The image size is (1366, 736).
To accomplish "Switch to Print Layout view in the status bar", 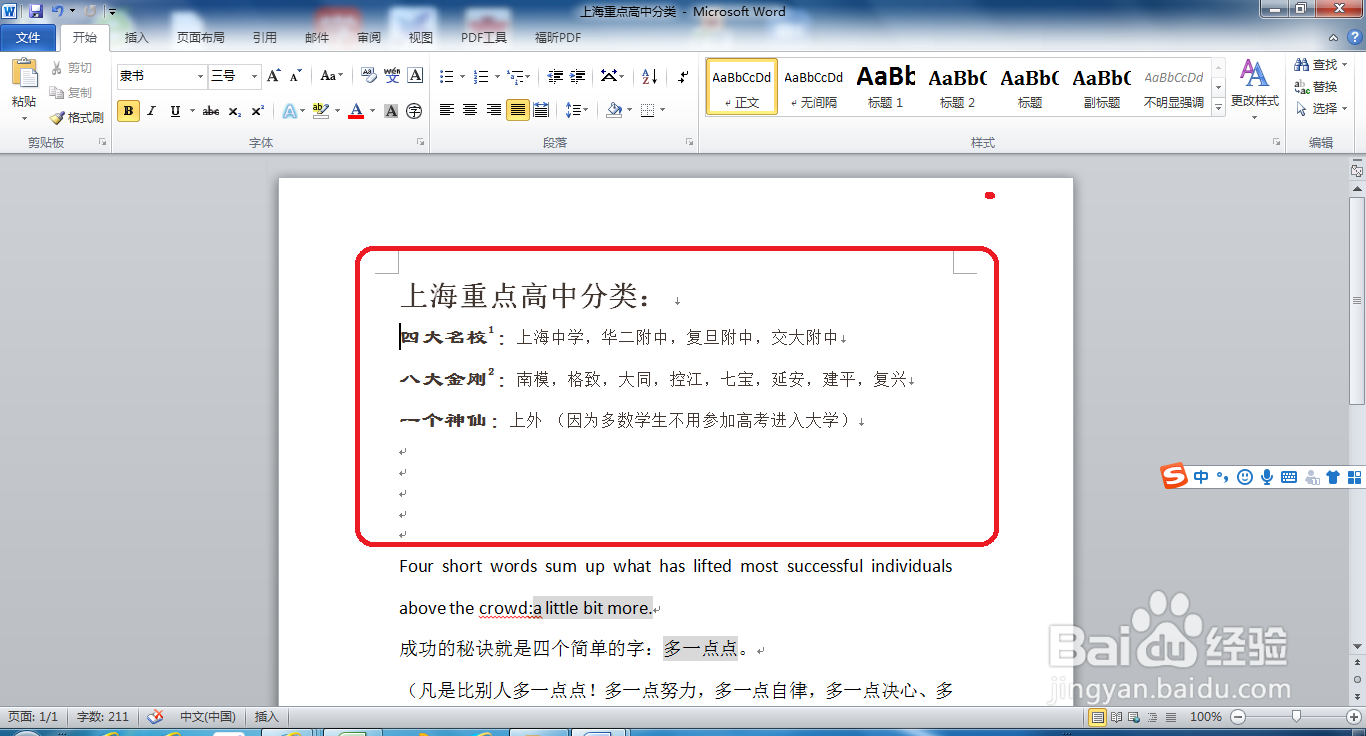I will (1098, 717).
